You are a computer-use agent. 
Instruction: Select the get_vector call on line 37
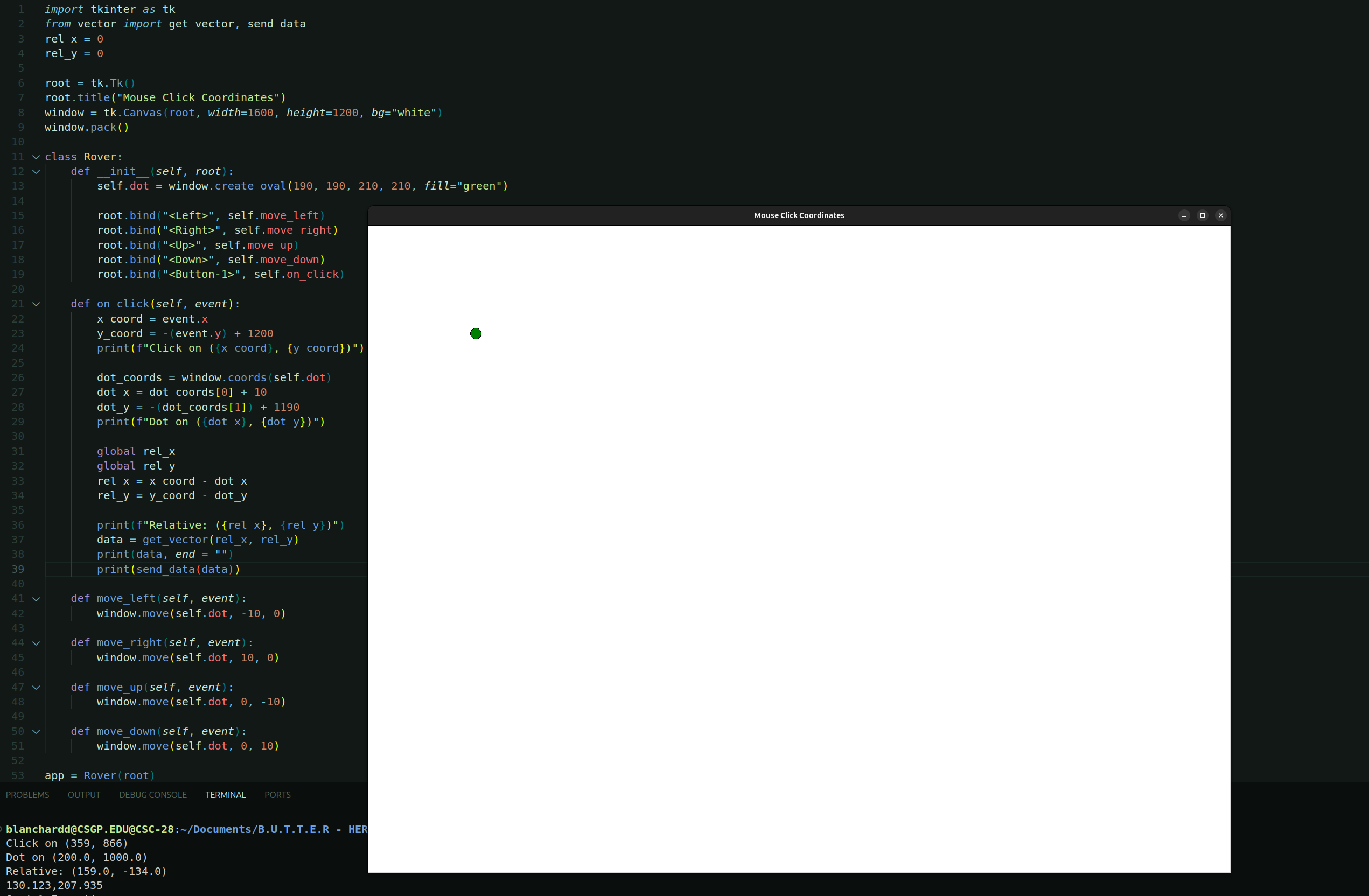point(174,540)
